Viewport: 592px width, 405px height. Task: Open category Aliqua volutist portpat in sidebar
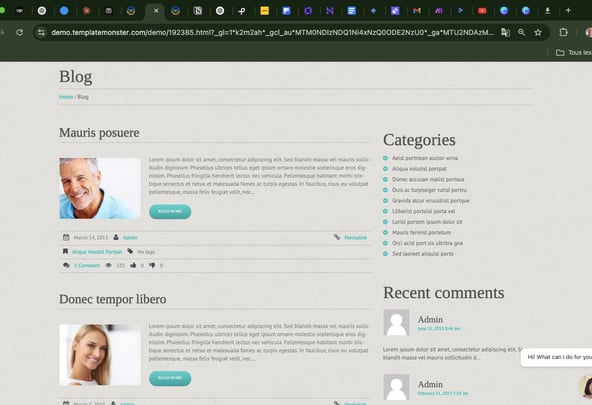tap(419, 169)
